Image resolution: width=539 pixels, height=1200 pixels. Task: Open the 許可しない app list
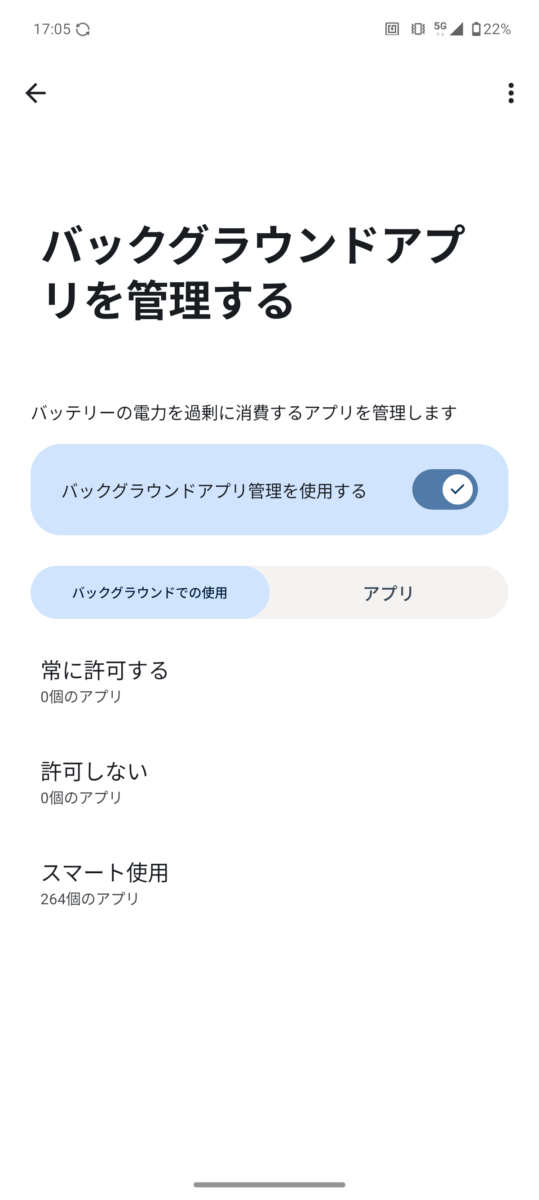269,783
